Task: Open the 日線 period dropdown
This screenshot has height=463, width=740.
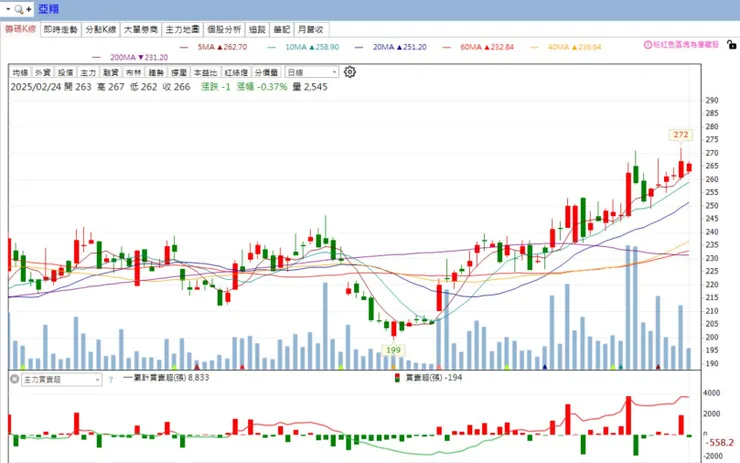Action: pyautogui.click(x=312, y=72)
